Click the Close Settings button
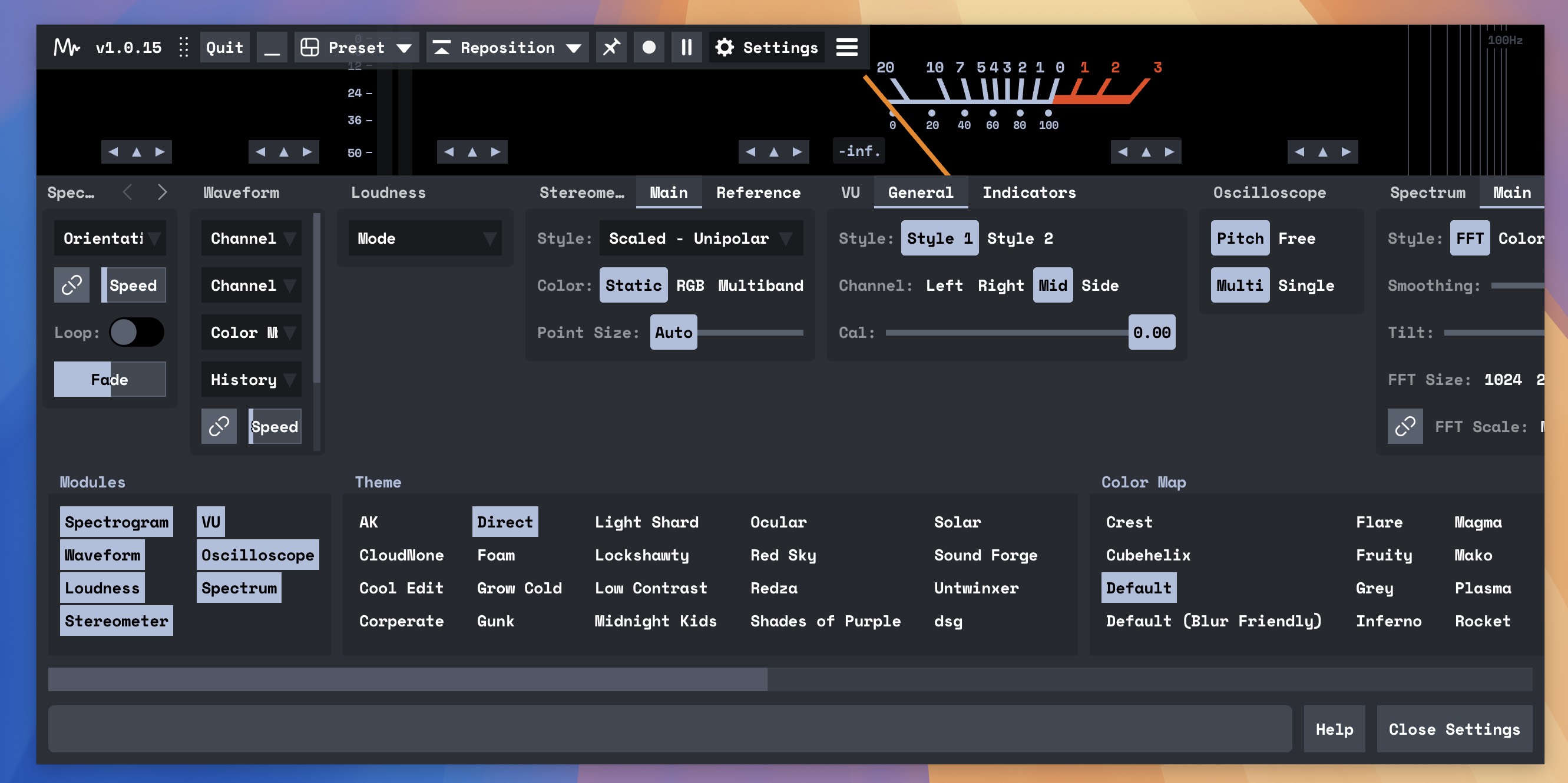Screen dimensions: 1568x783 click(1454, 729)
